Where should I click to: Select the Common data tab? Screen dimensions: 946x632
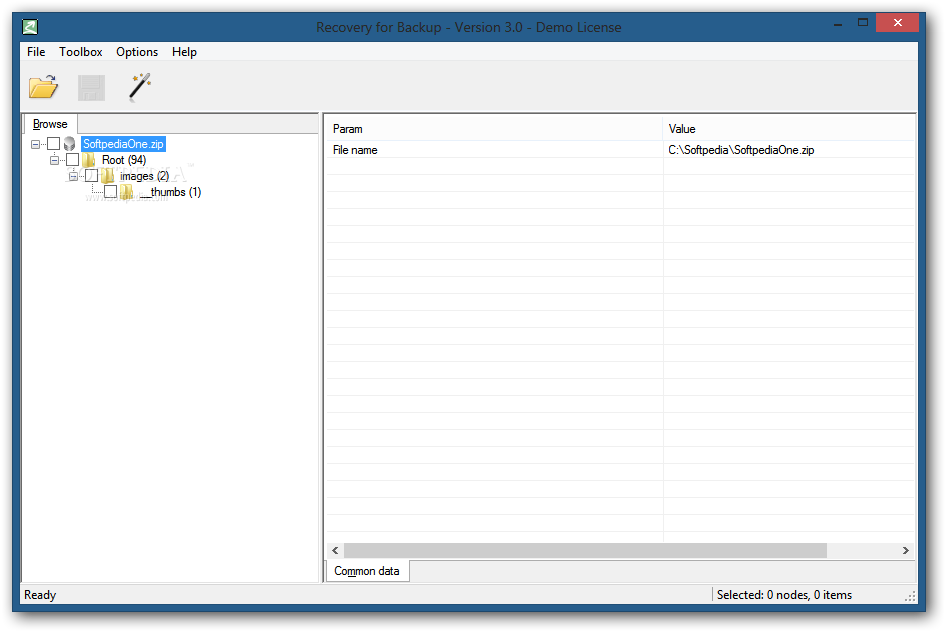click(367, 570)
